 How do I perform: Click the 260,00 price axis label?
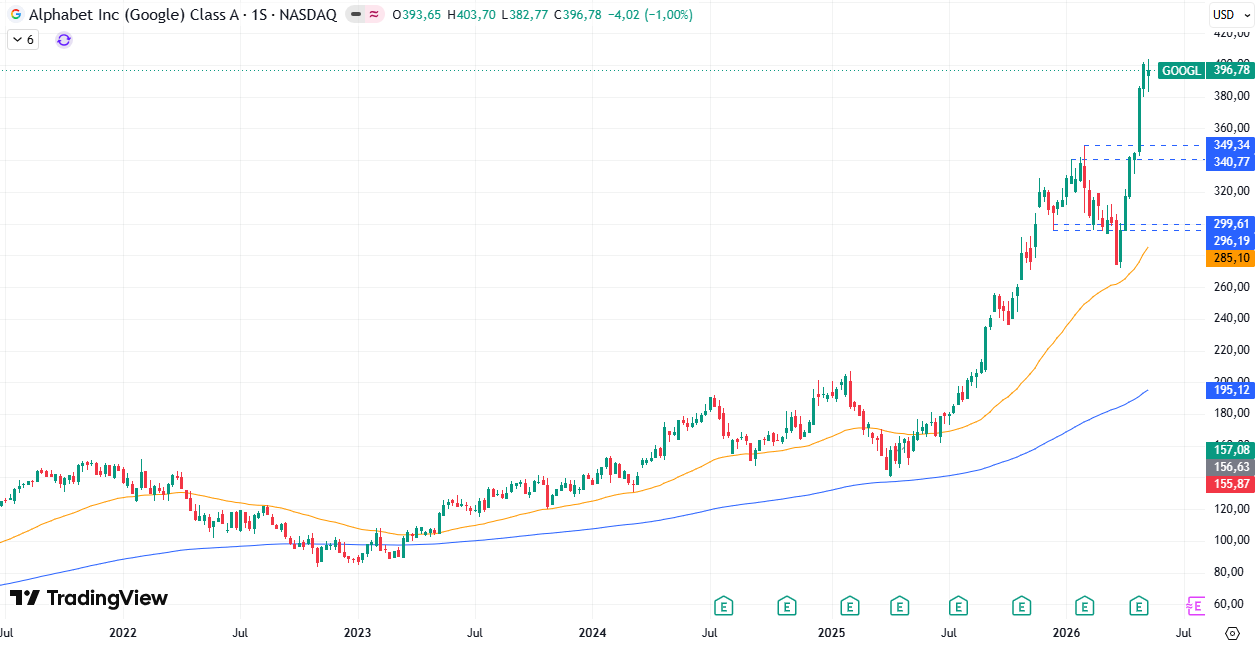point(1232,287)
